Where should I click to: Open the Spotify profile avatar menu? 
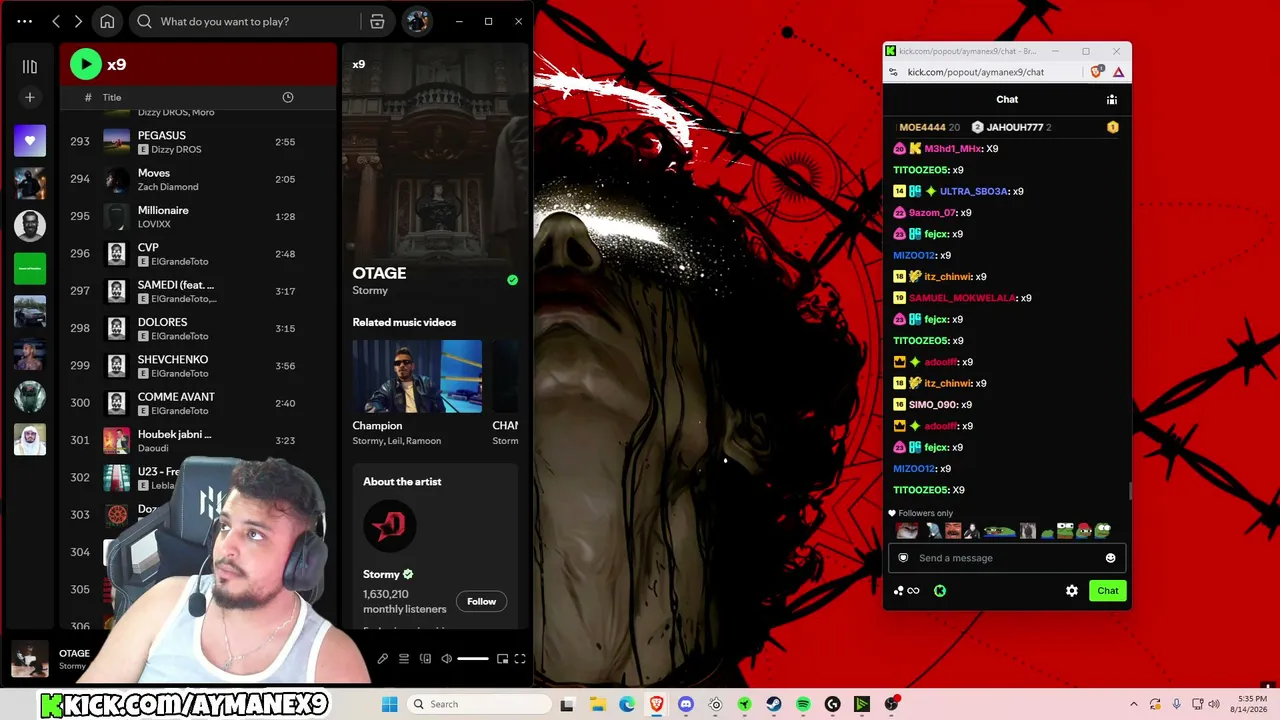point(417,21)
